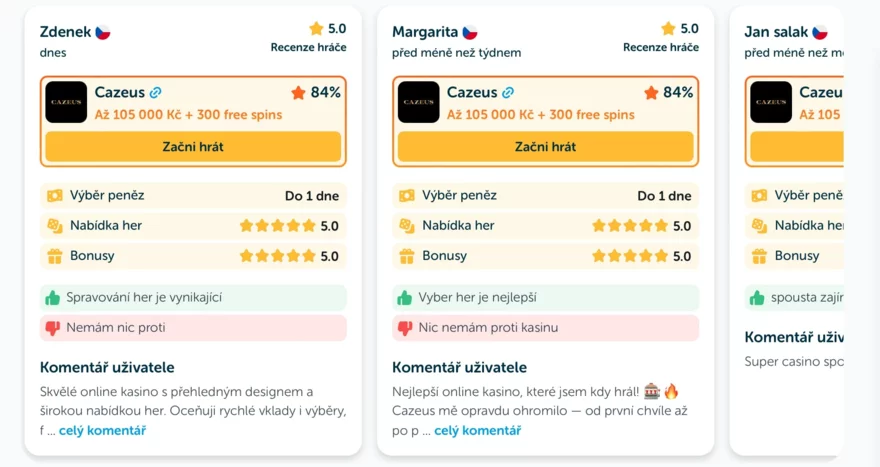Image resolution: width=880 pixels, height=467 pixels.
Task: Click Cazeus logo in Margarita's review
Action: pyautogui.click(x=418, y=102)
